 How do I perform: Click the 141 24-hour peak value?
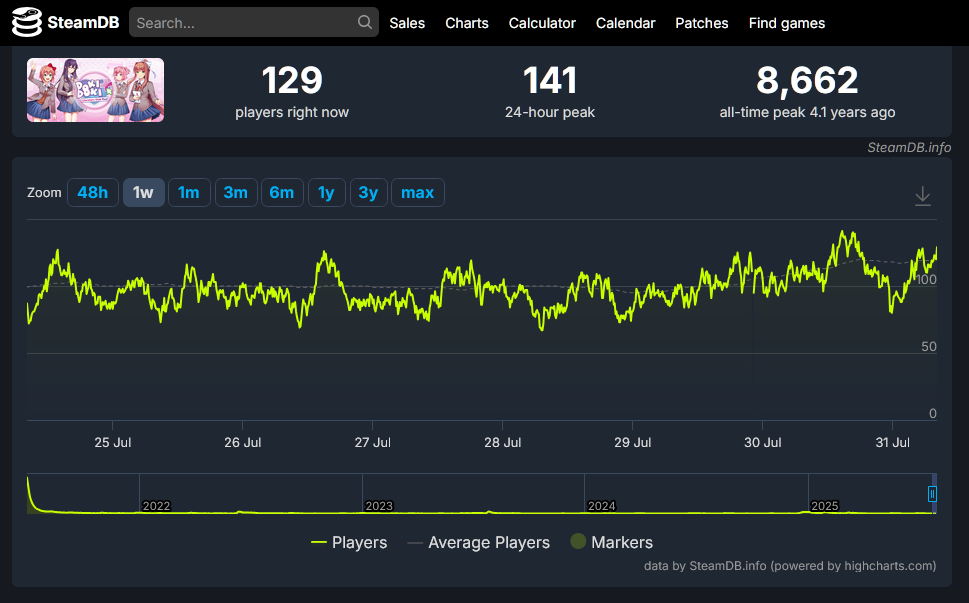(550, 80)
